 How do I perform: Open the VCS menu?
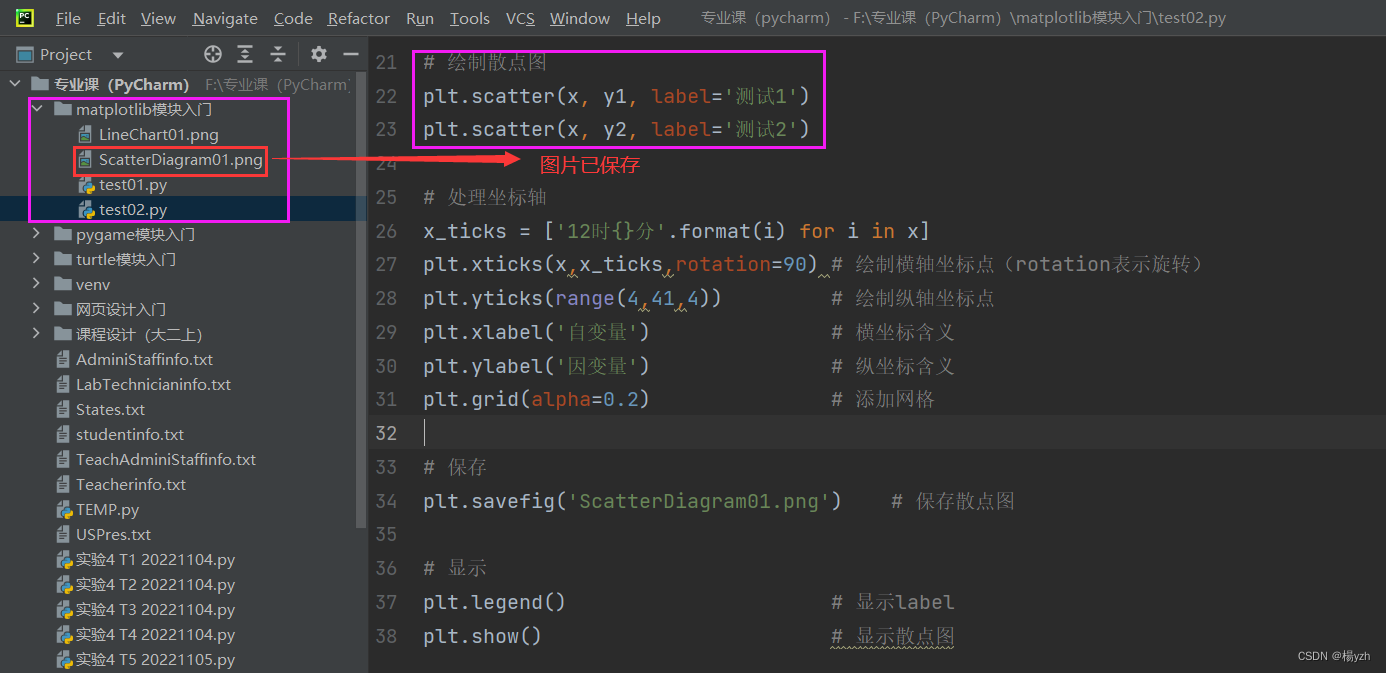click(x=523, y=17)
